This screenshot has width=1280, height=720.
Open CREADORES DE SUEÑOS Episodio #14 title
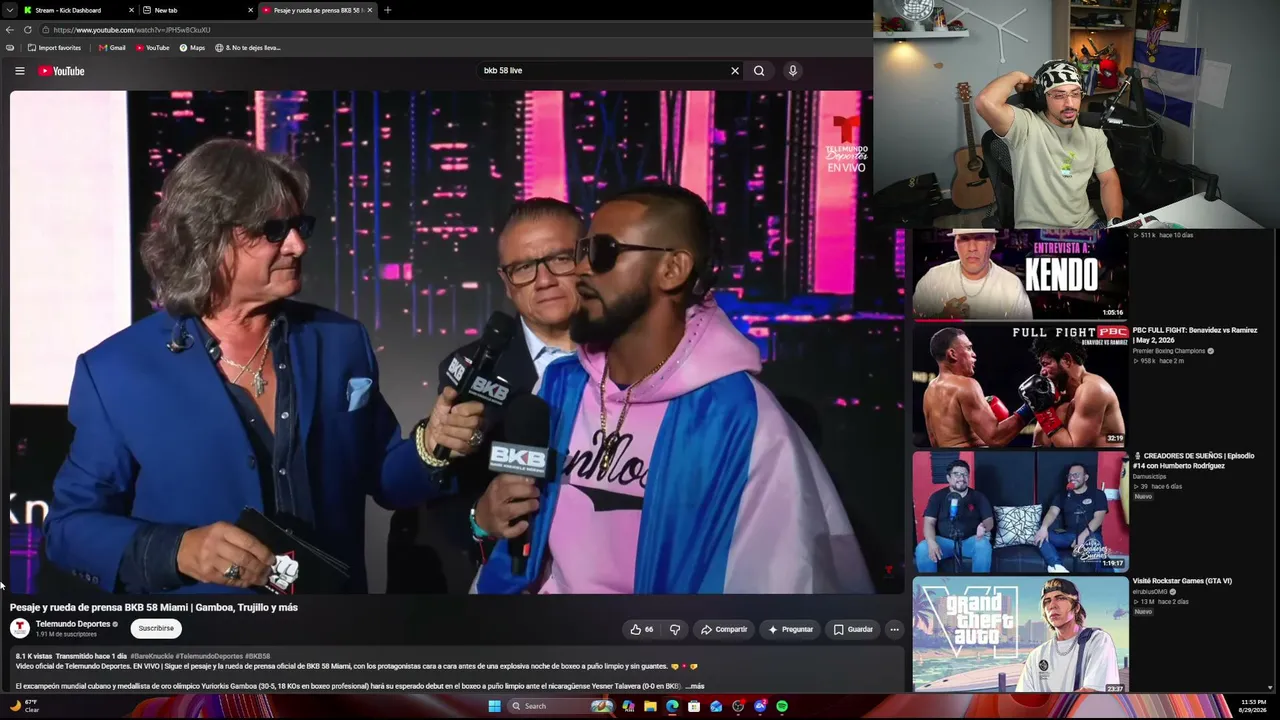[1193, 461]
